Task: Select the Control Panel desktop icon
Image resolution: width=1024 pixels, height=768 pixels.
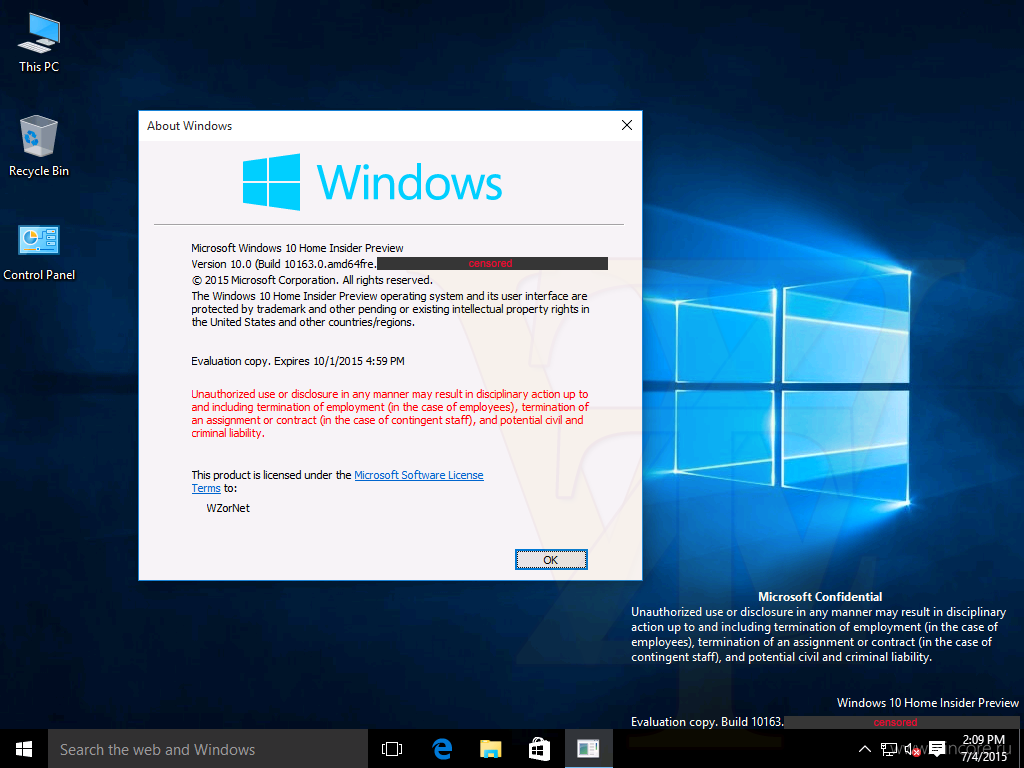Action: point(39,253)
